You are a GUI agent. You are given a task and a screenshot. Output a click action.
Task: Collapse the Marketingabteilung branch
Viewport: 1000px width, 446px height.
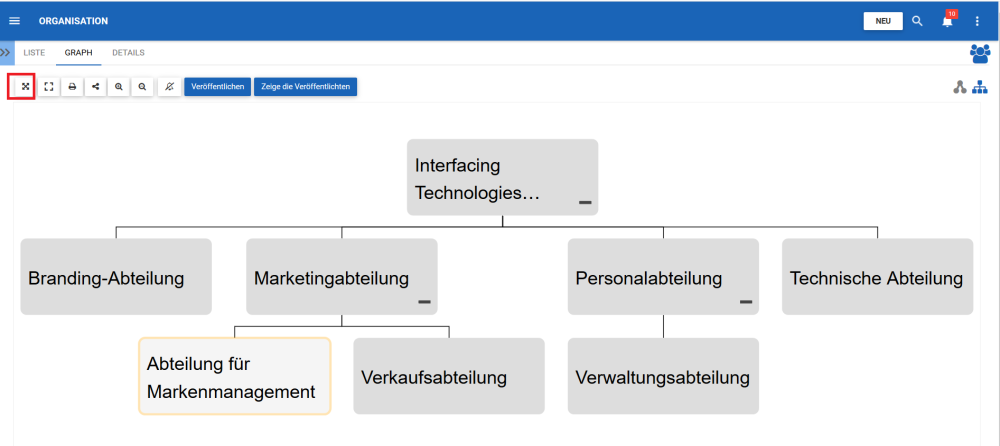(x=424, y=301)
